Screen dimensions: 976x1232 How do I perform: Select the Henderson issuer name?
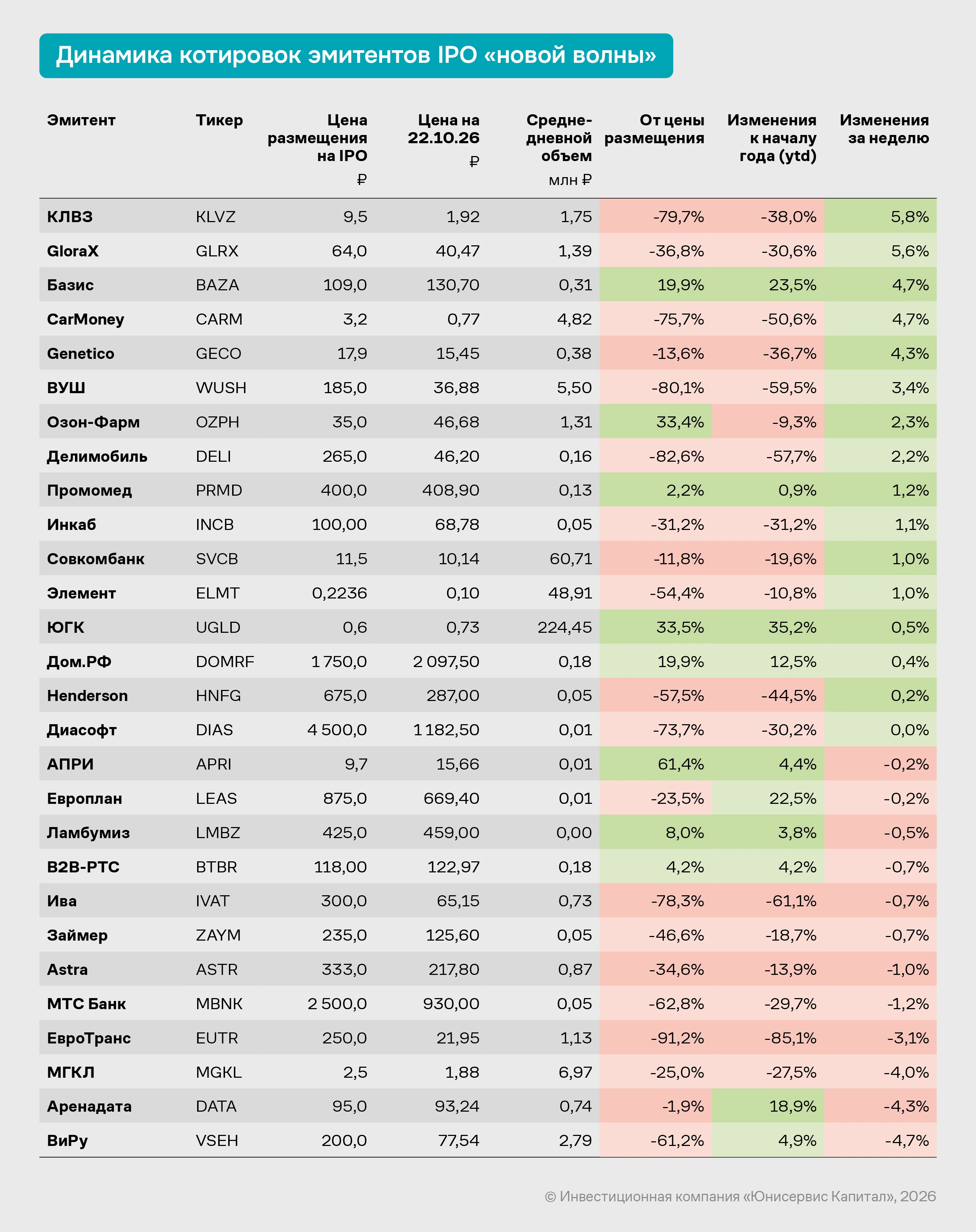[87, 696]
